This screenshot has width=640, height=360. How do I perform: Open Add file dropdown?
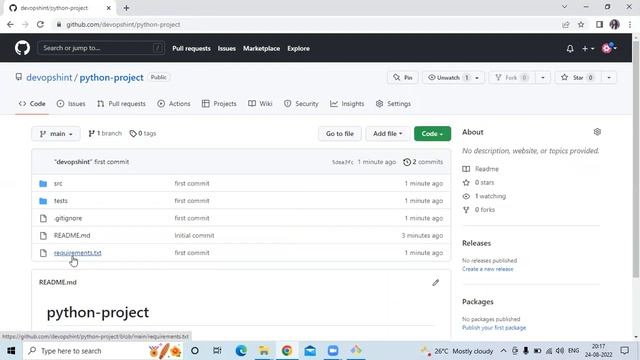tap(387, 133)
